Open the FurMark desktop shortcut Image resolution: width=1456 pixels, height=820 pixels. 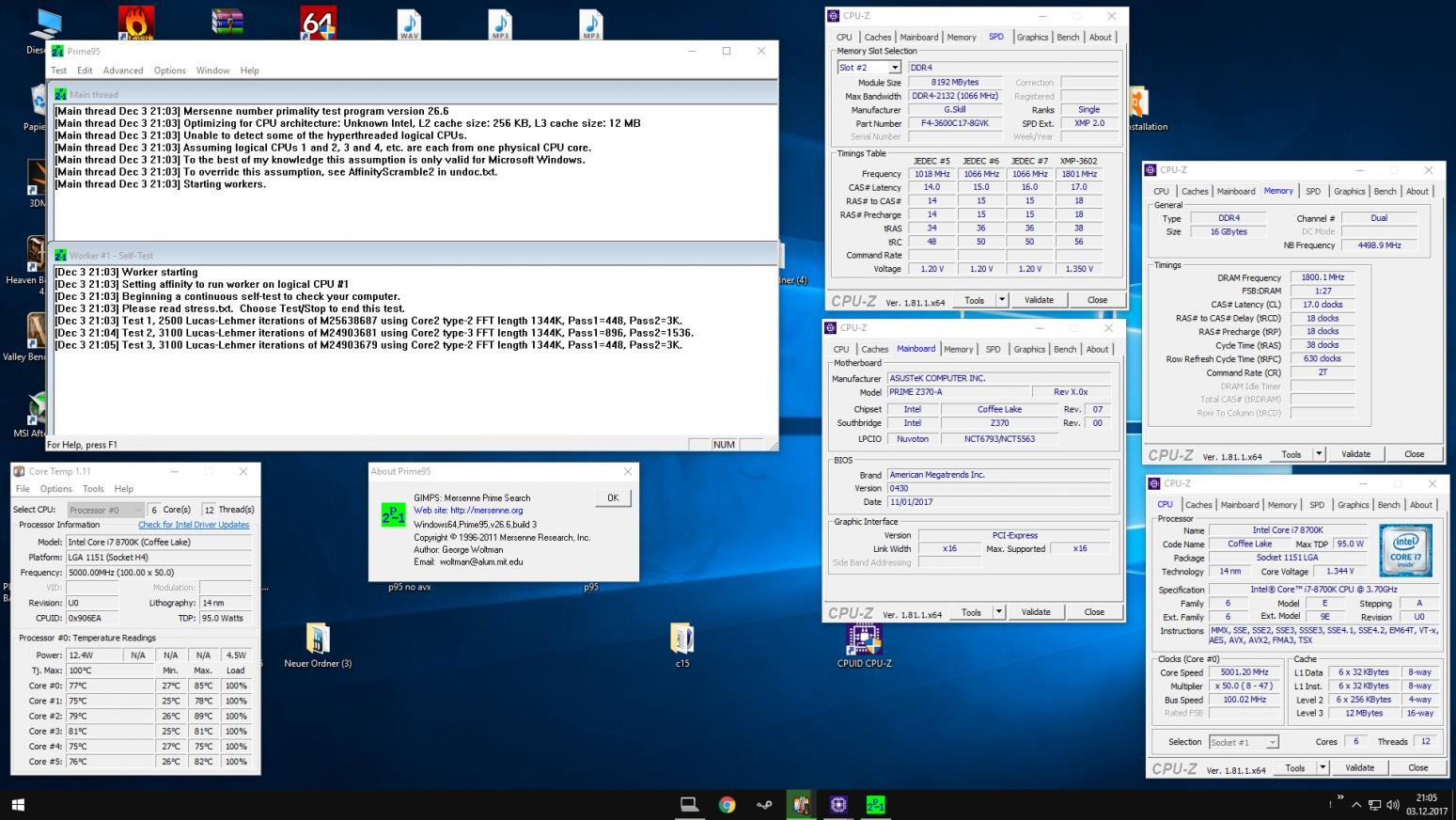(x=136, y=22)
